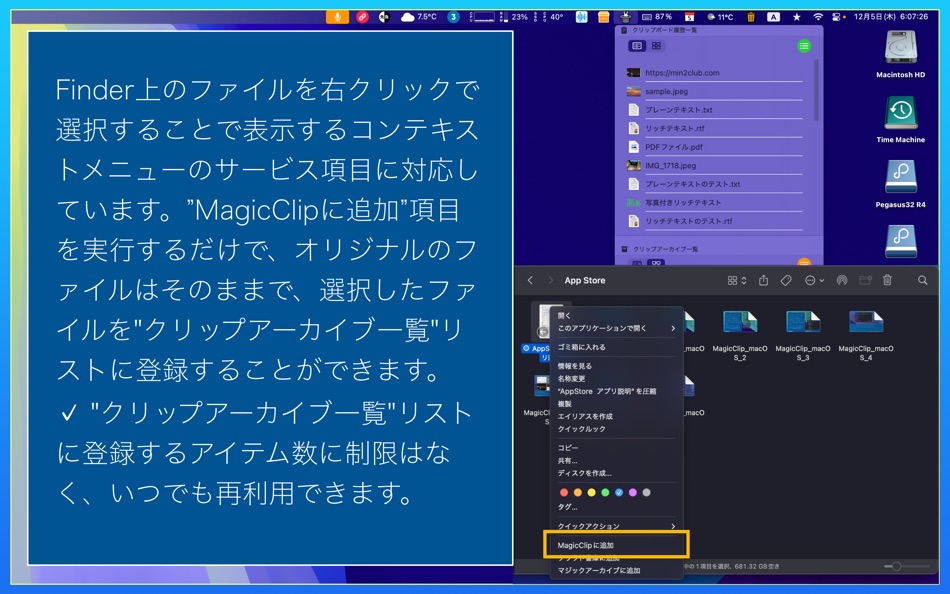The image size is (950, 594).
Task: Choose コピー in context menu
Action: 616,448
